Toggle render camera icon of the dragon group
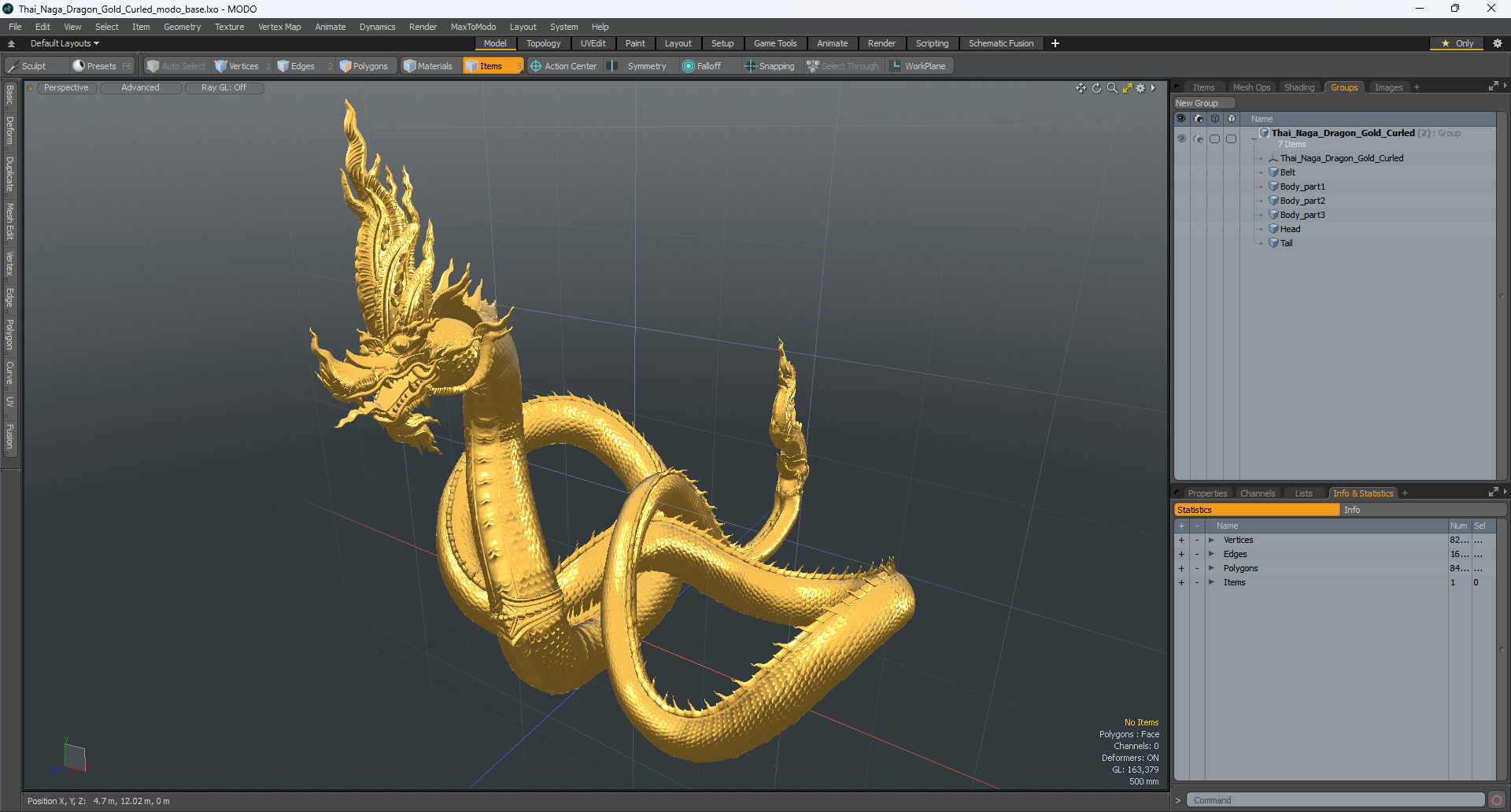Viewport: 1511px width, 812px height. tap(1199, 138)
